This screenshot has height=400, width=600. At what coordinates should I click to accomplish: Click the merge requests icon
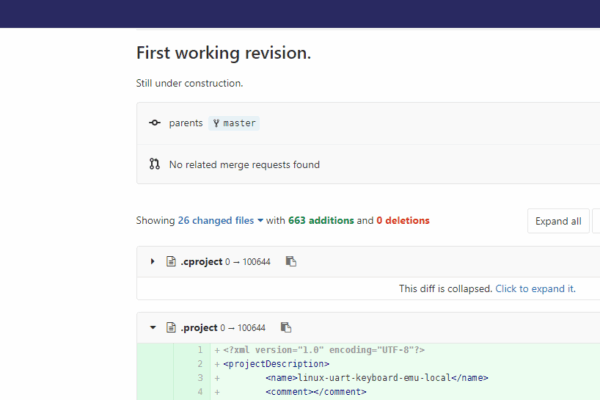point(155,164)
